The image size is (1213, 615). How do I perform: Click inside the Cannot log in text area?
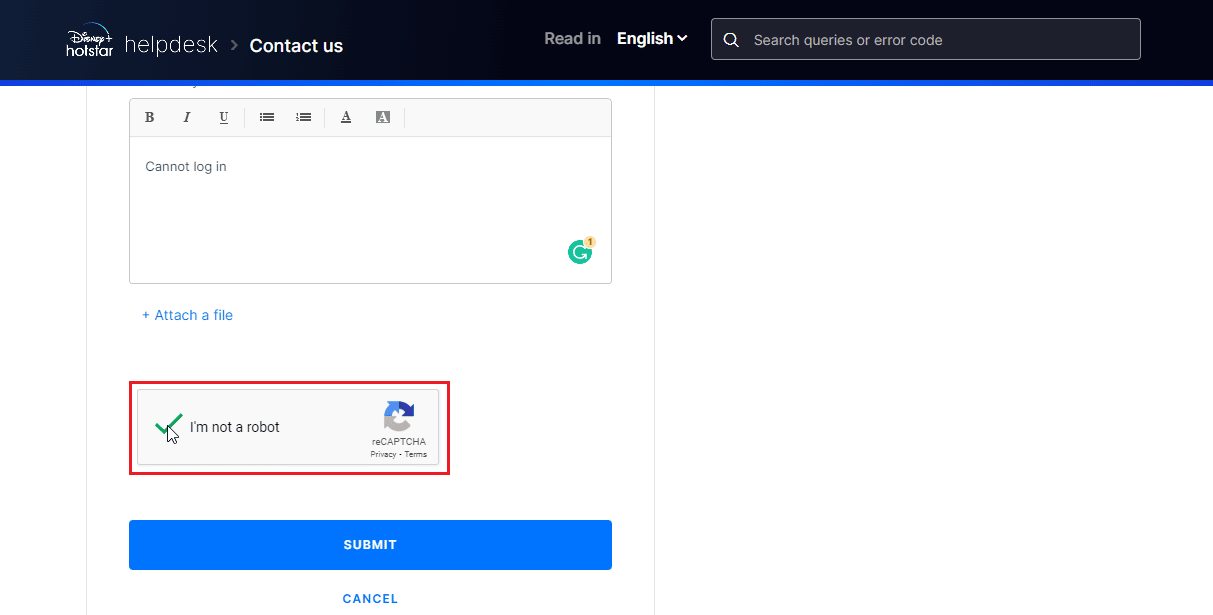[370, 210]
